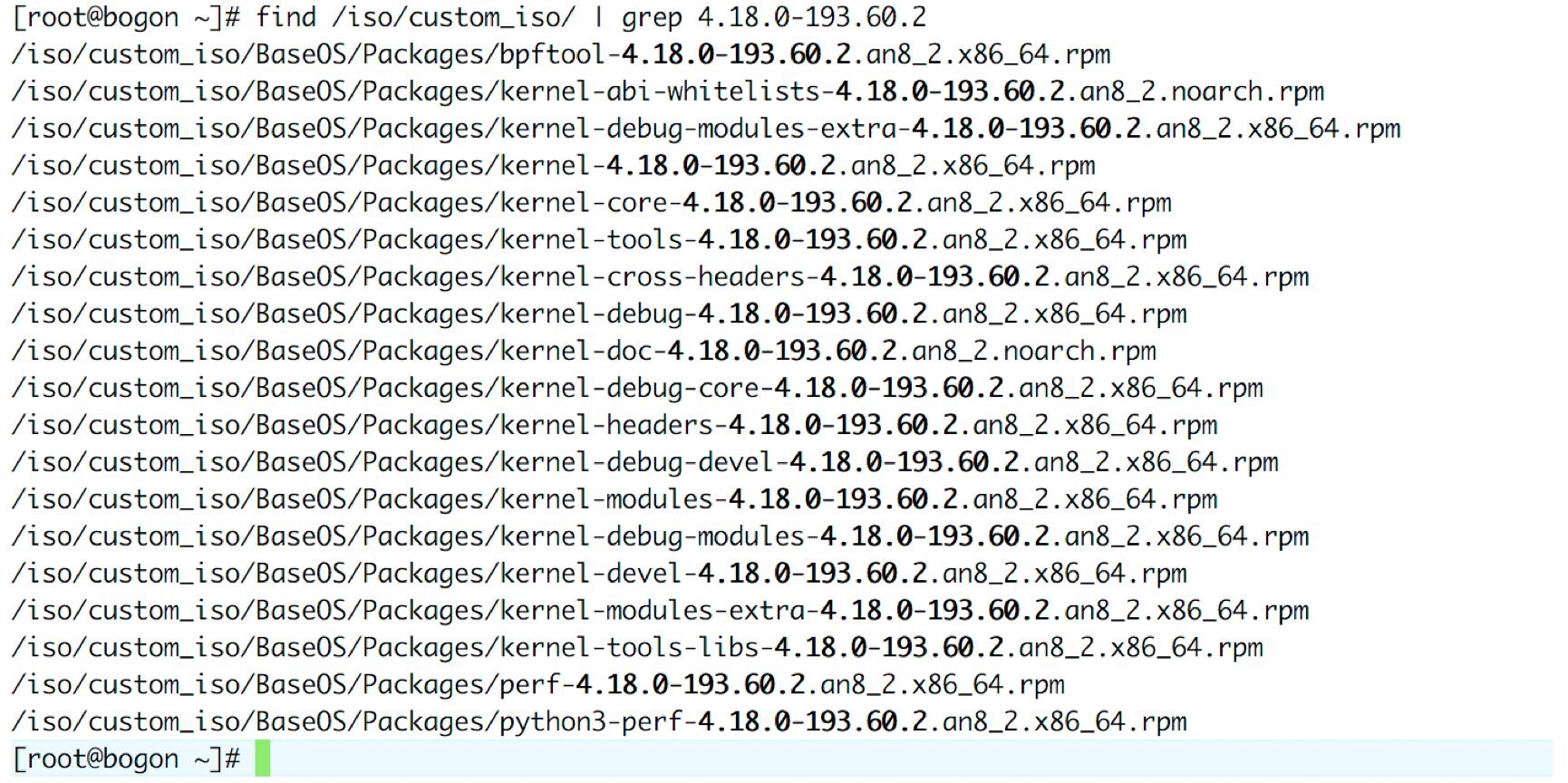Select the kernel-debug-4.18.0 rpm line
Viewport: 1568px width, 783px height.
(599, 314)
